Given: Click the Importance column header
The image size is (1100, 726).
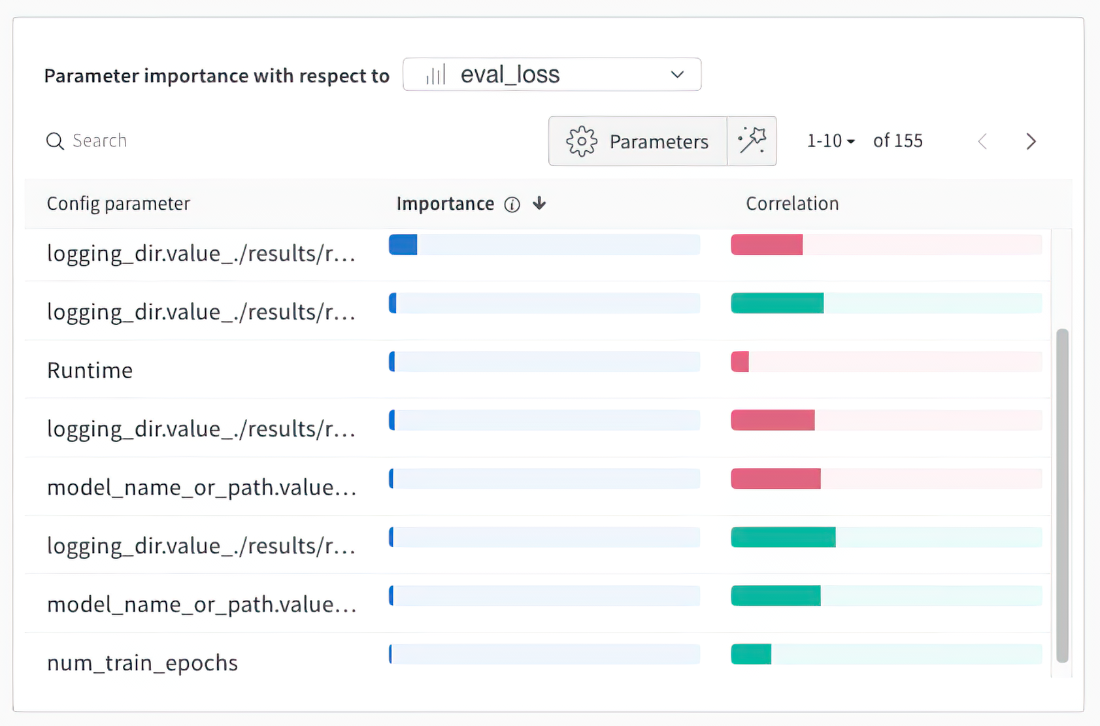Looking at the screenshot, I should point(445,203).
